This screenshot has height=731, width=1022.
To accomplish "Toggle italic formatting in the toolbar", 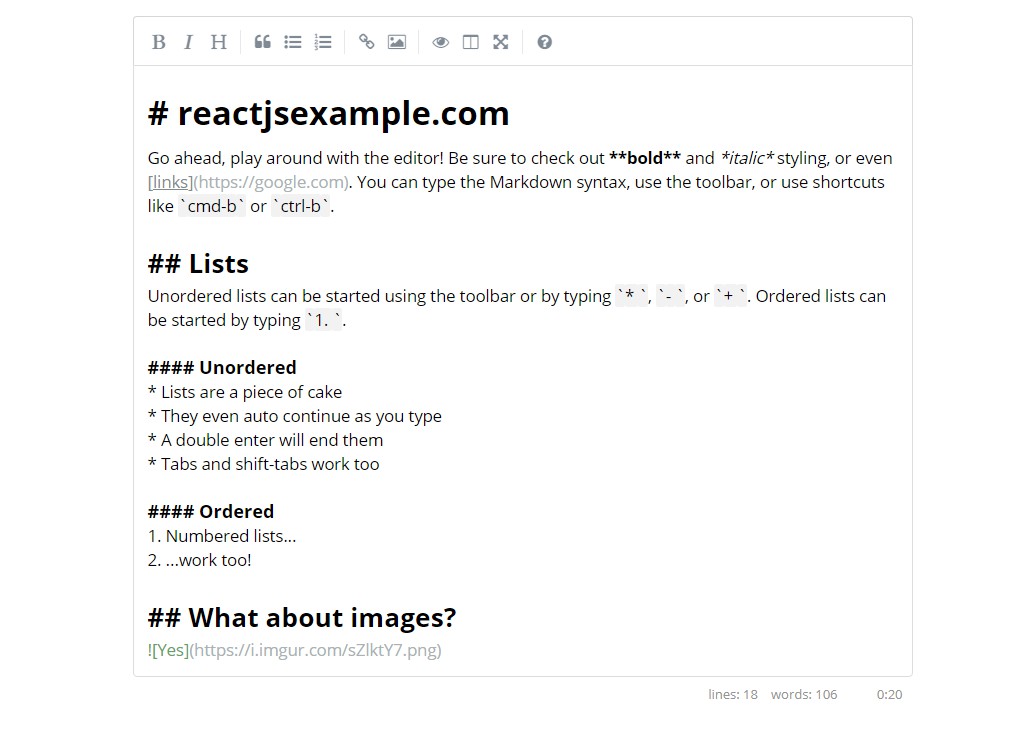I will point(189,42).
